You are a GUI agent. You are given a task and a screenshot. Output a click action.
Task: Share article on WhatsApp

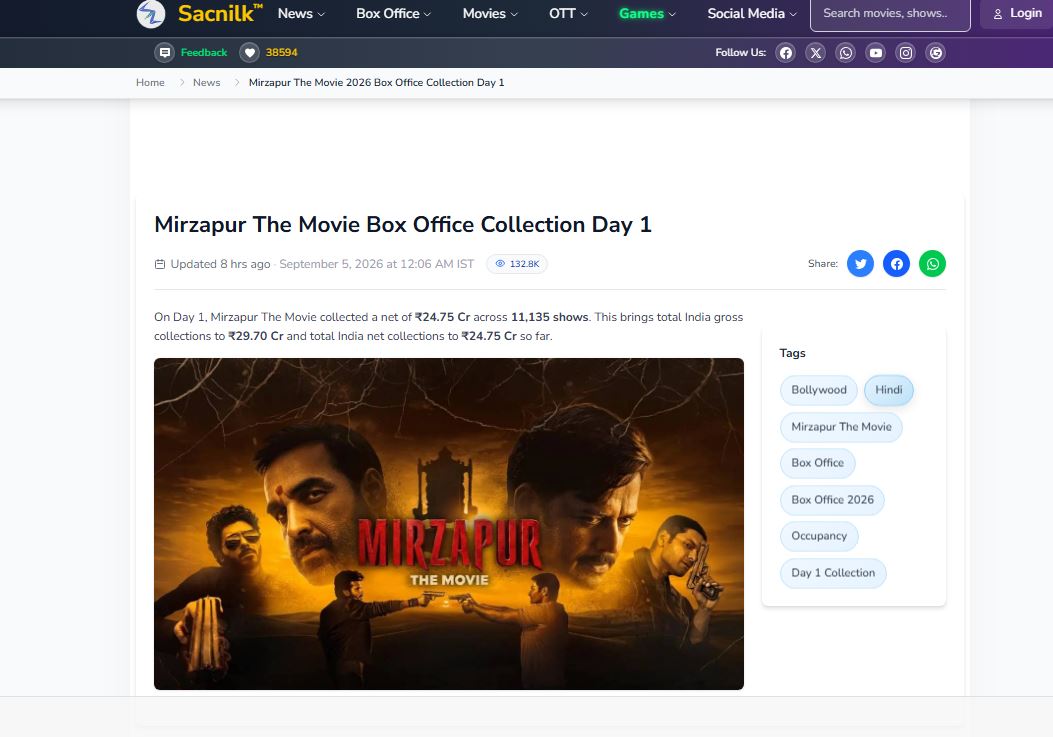tap(932, 263)
